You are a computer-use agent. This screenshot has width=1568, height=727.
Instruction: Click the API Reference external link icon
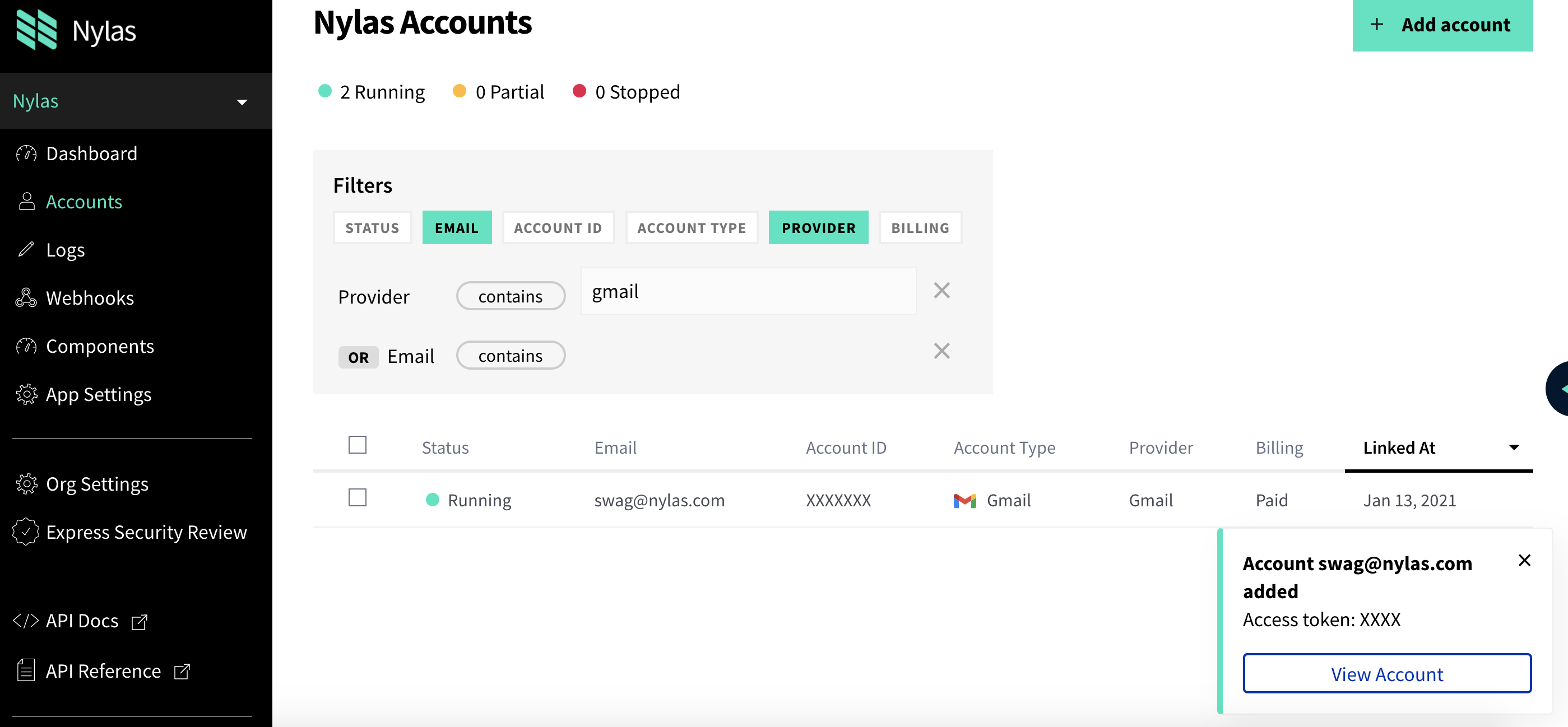182,671
